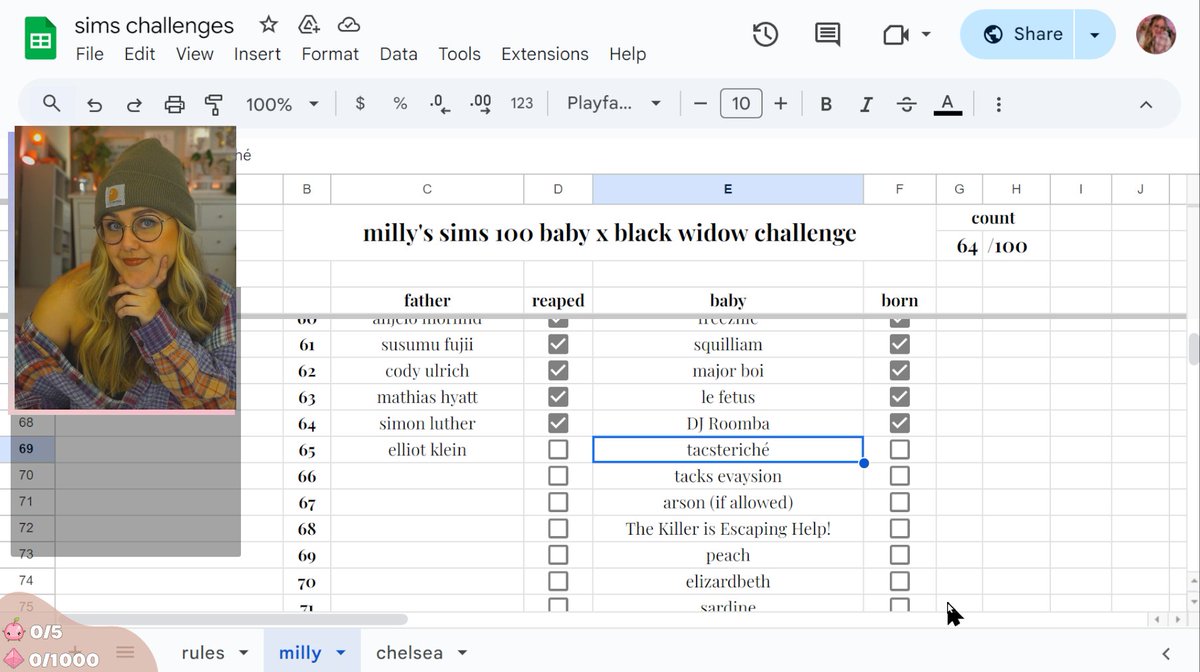The height and width of the screenshot is (672, 1200).
Task: Format cell as percent
Action: [400, 103]
